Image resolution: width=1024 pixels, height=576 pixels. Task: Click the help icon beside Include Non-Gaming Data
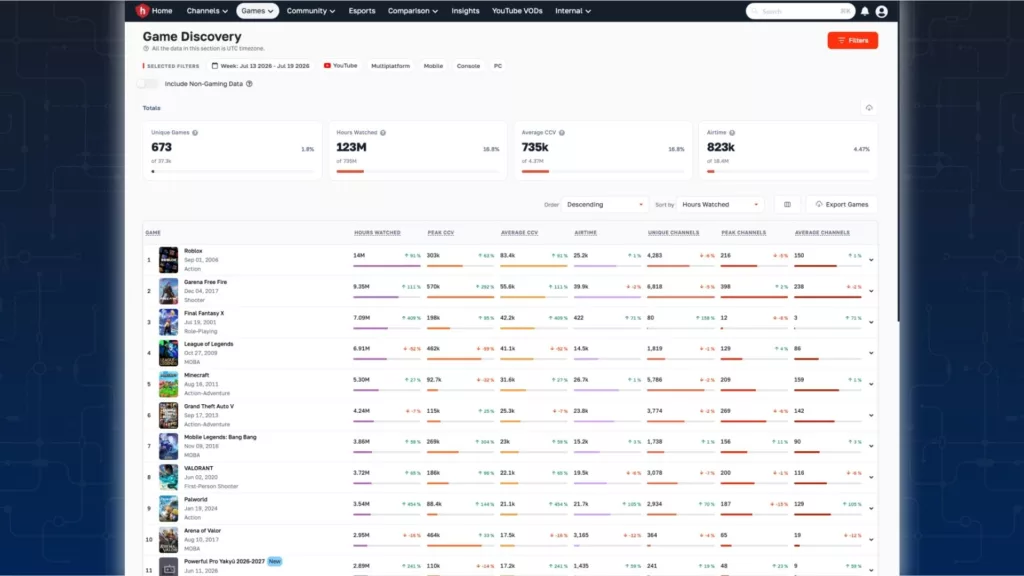pos(249,84)
